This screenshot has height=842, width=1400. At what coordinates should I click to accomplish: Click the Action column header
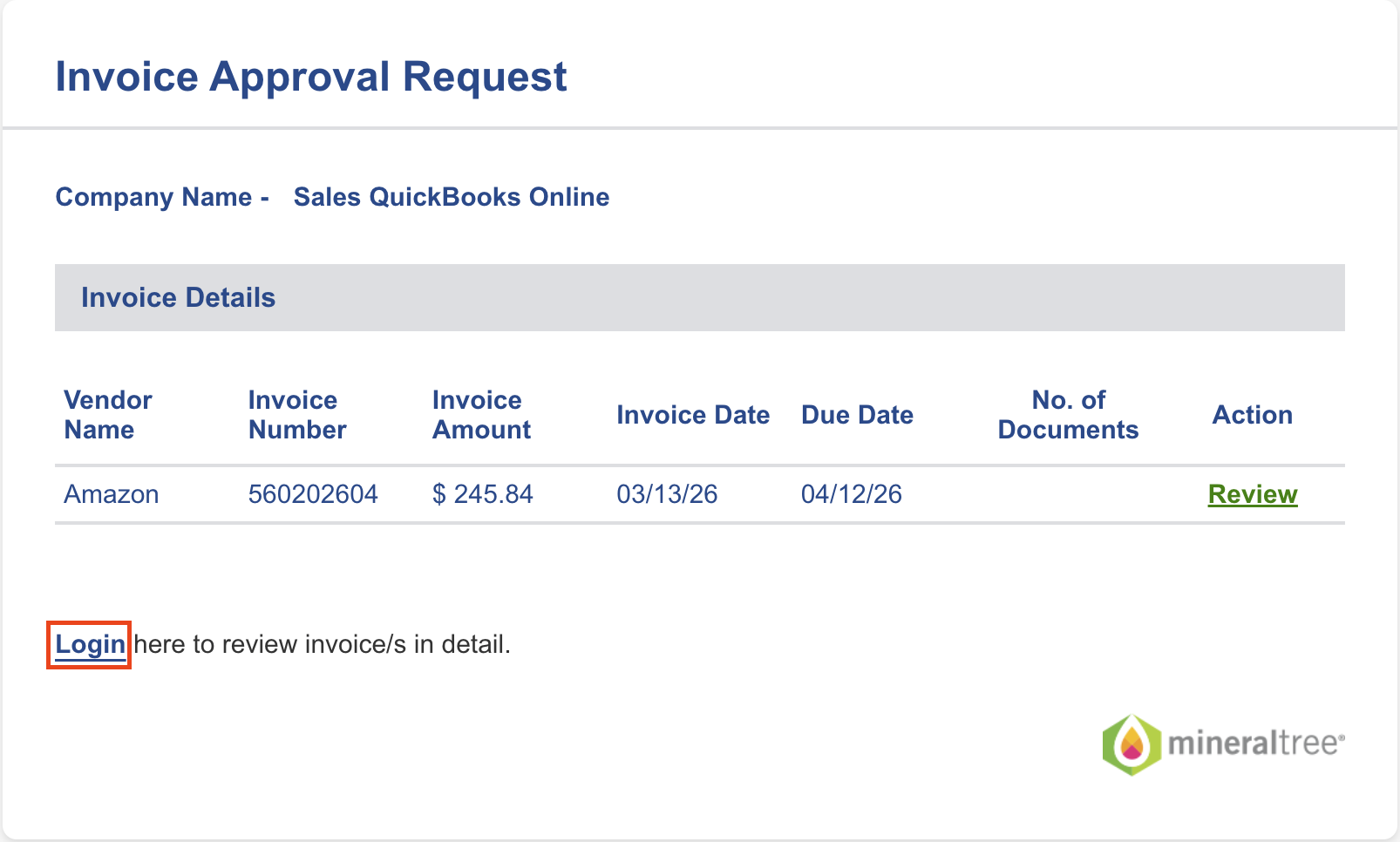(x=1253, y=415)
